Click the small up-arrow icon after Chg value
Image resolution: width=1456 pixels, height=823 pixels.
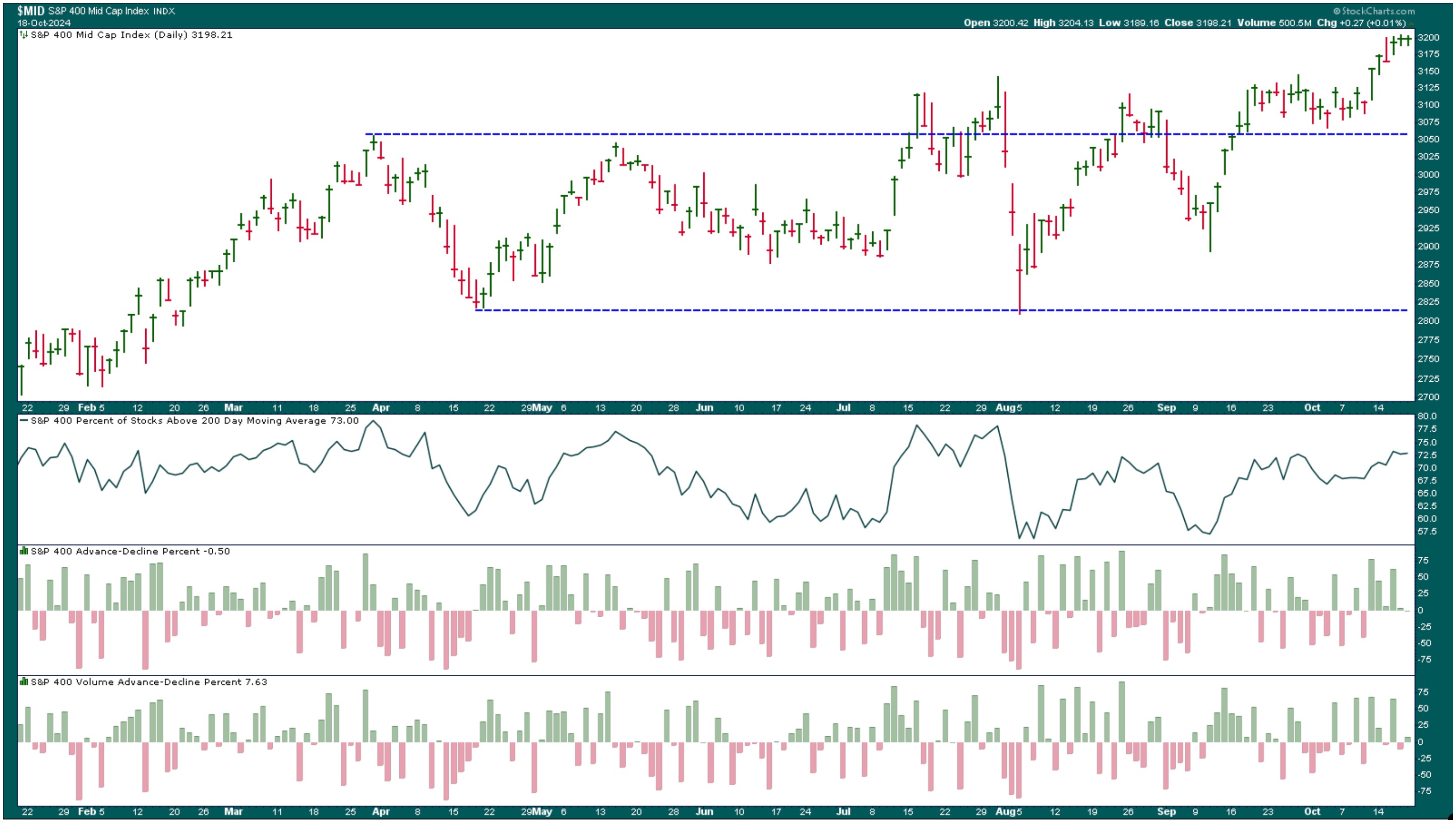[1411, 23]
